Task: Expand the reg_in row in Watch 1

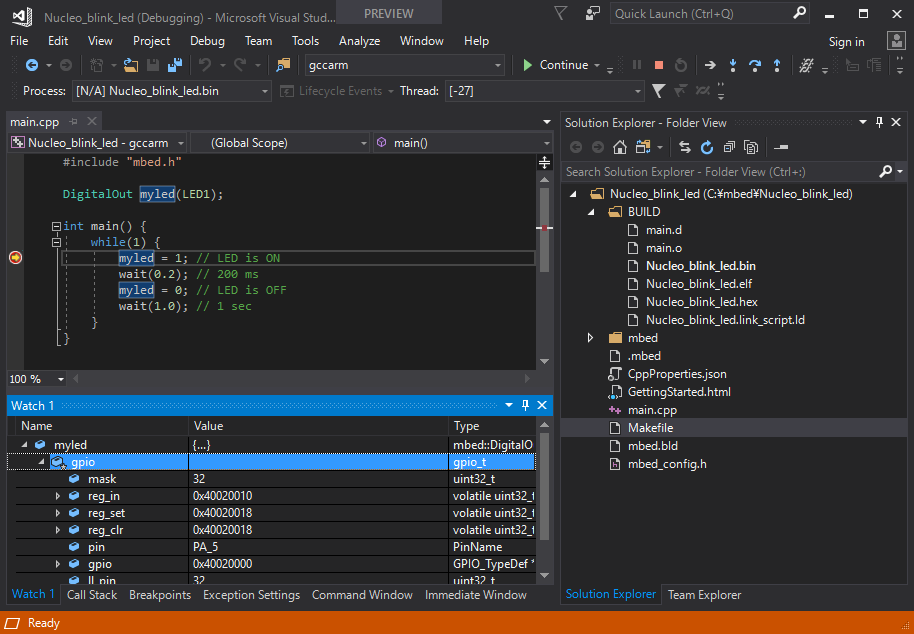Action: pyautogui.click(x=57, y=496)
